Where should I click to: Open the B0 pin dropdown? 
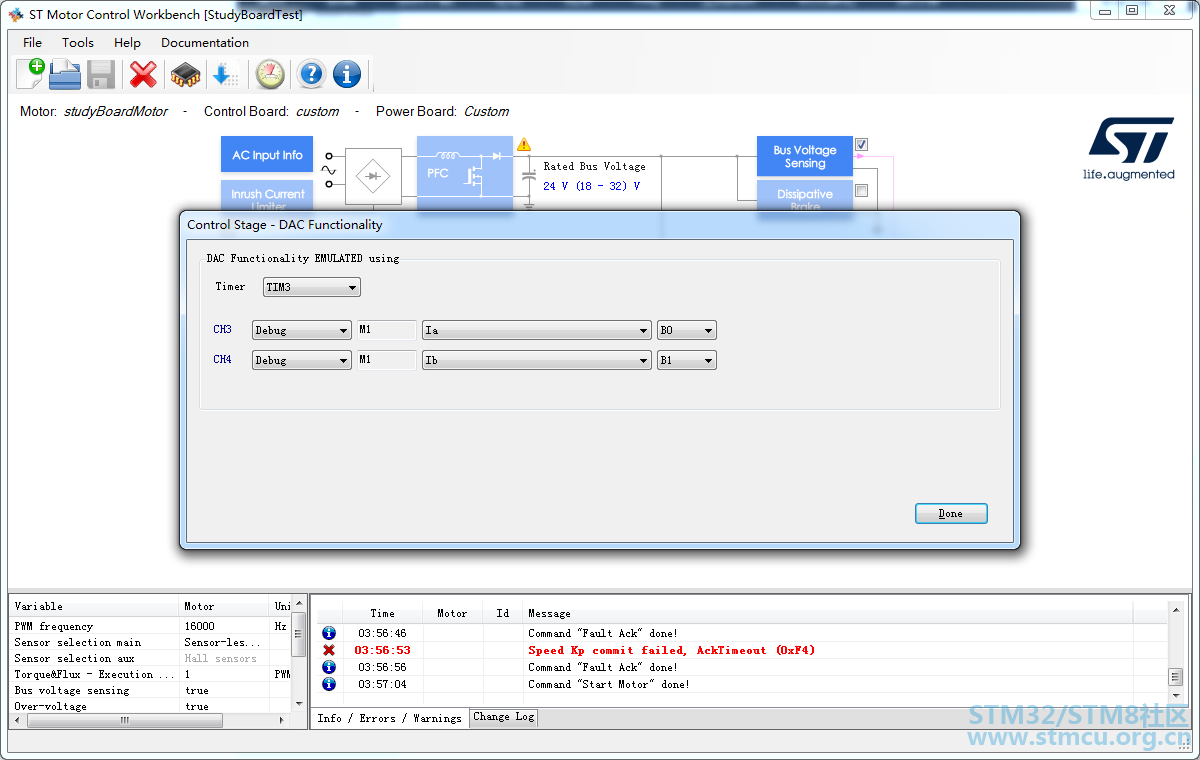point(687,330)
